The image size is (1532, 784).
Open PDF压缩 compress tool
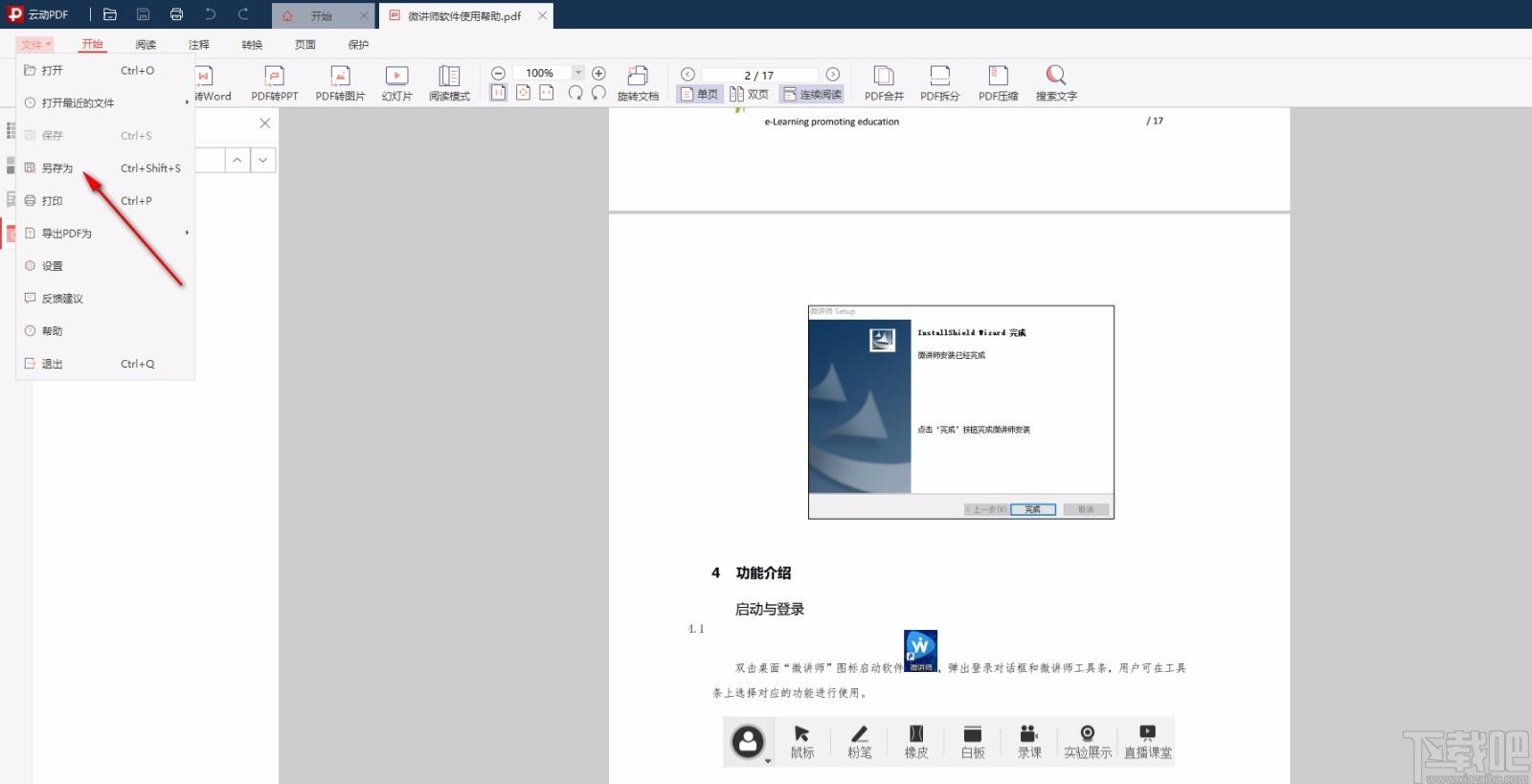coord(998,83)
